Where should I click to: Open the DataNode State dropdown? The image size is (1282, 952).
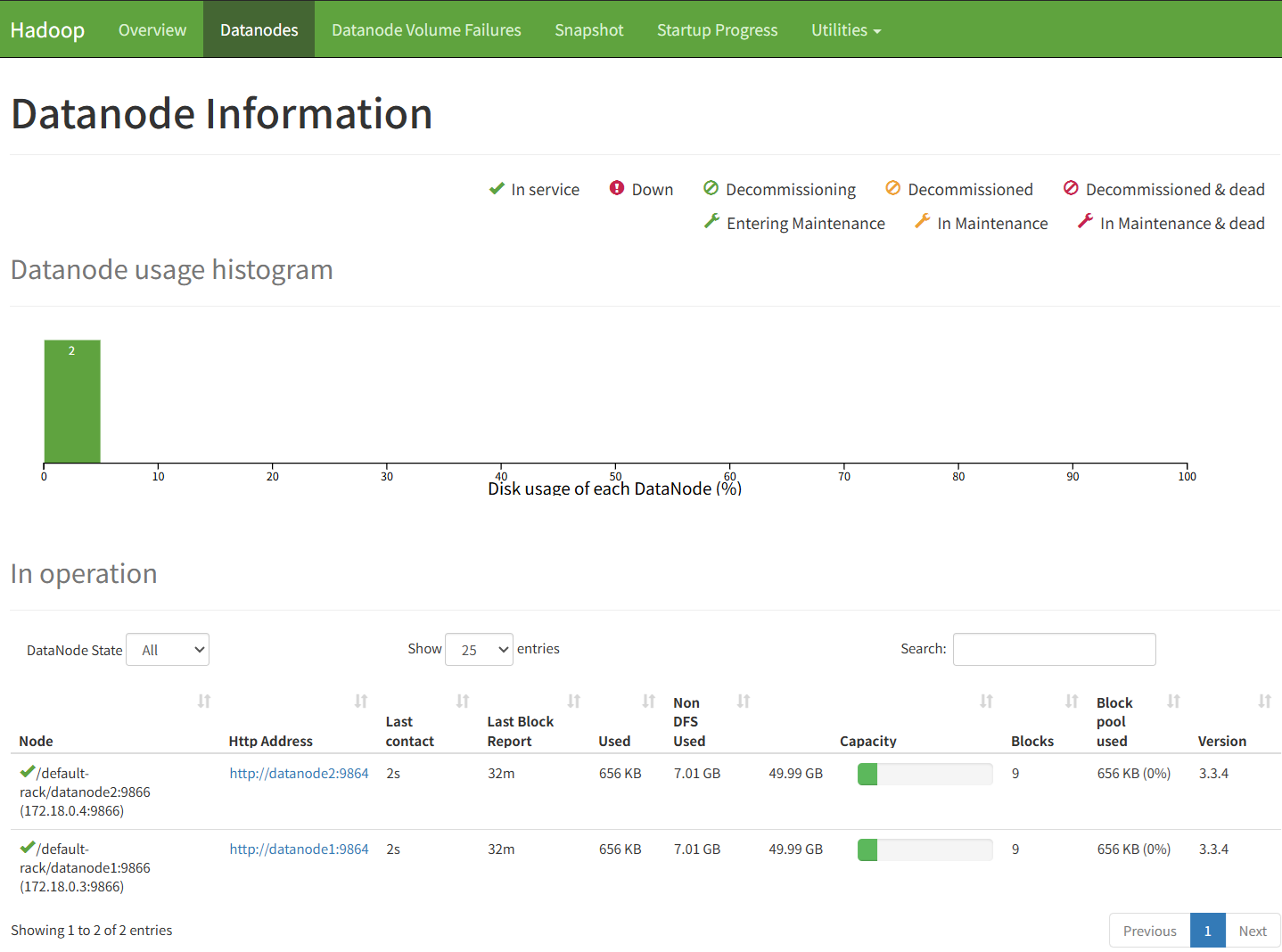[x=168, y=650]
